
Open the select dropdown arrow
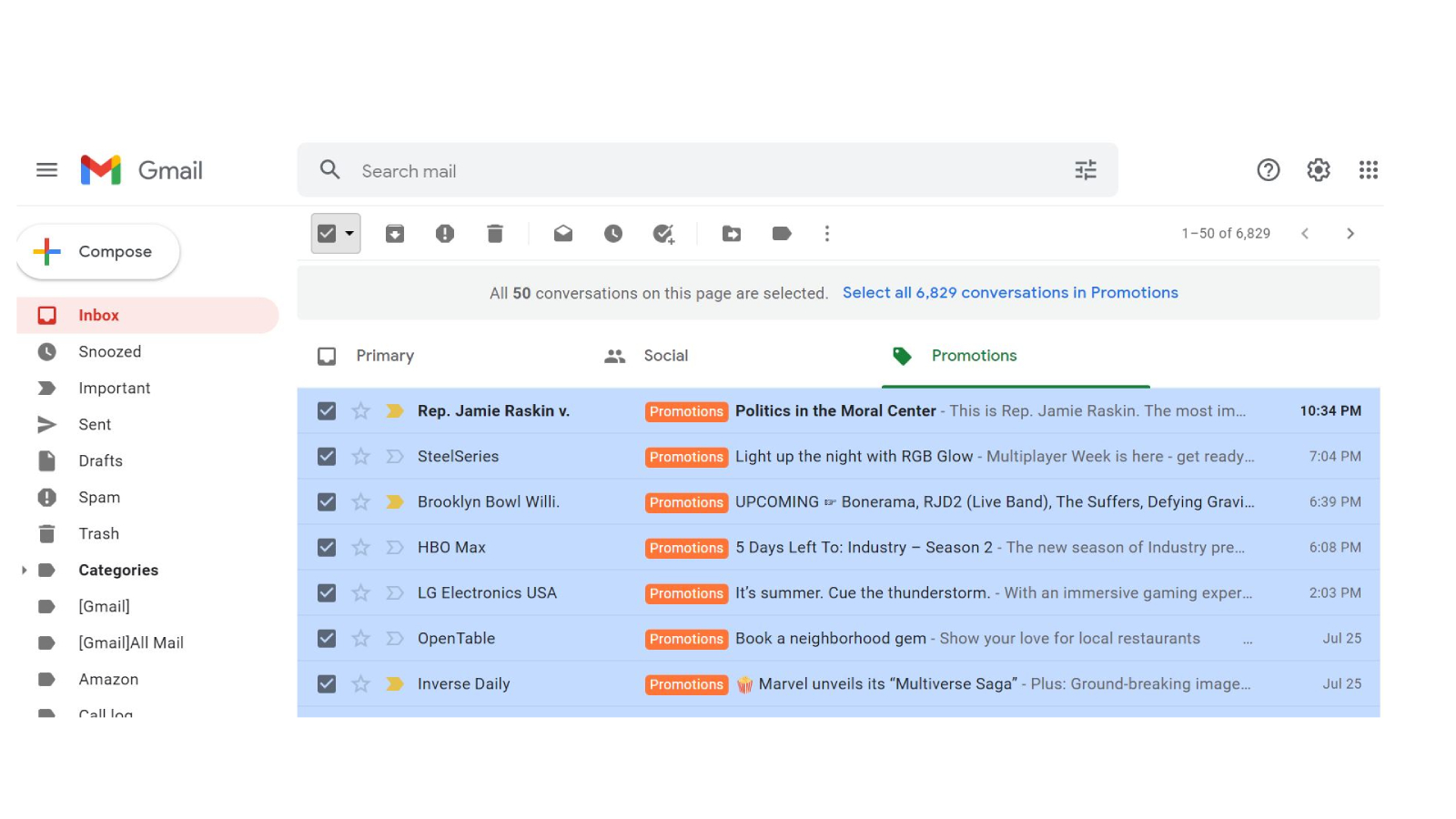[349, 234]
